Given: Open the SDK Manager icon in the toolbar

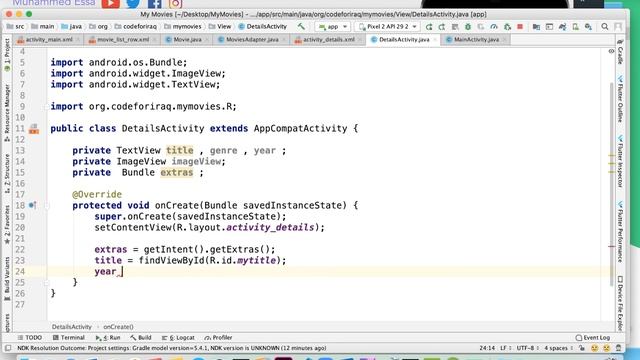Looking at the screenshot, I should pos(589,27).
